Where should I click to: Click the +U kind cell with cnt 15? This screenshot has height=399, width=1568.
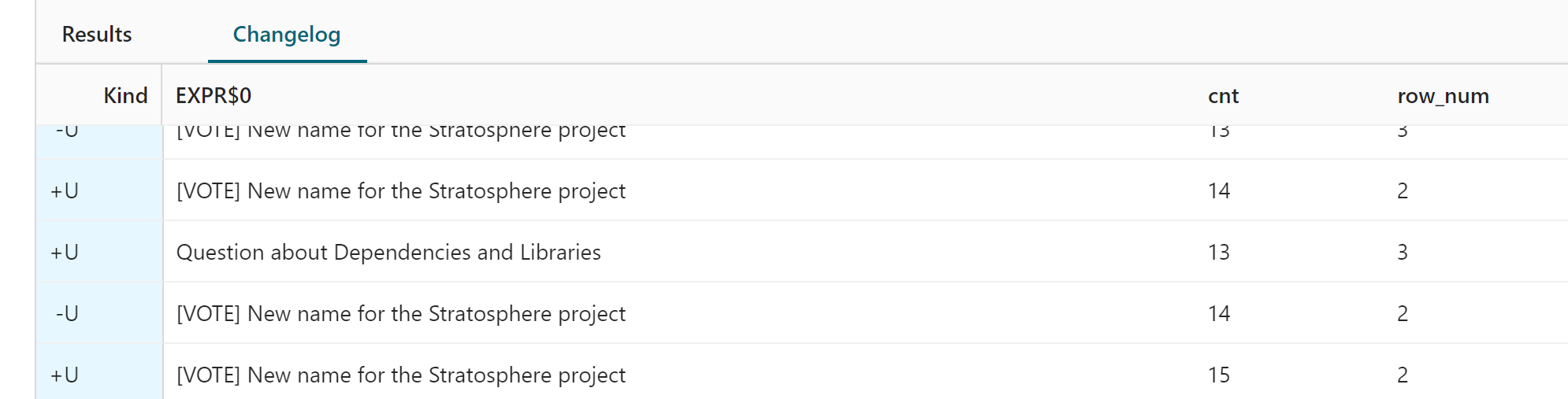(65, 375)
